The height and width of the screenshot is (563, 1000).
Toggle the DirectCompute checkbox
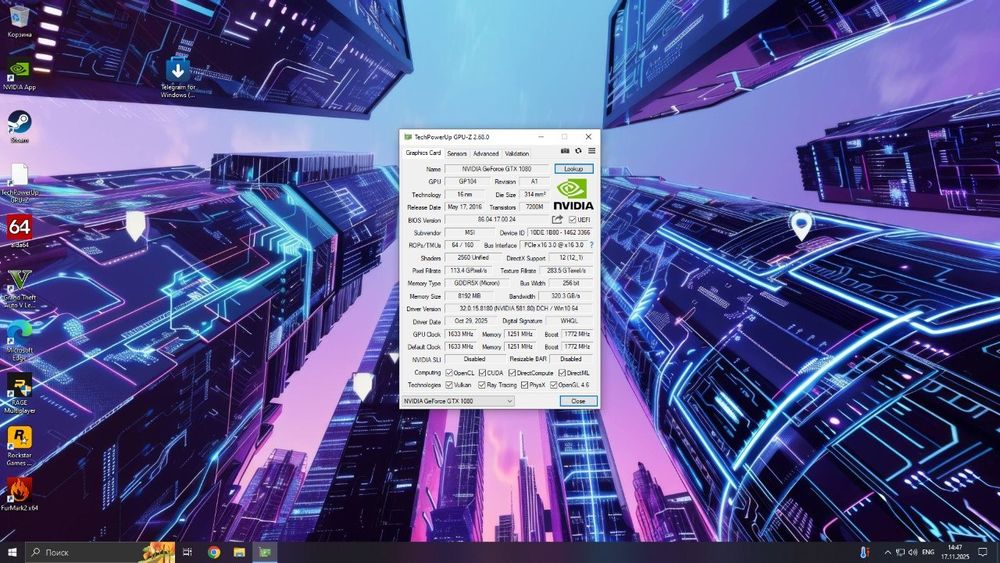[x=511, y=372]
